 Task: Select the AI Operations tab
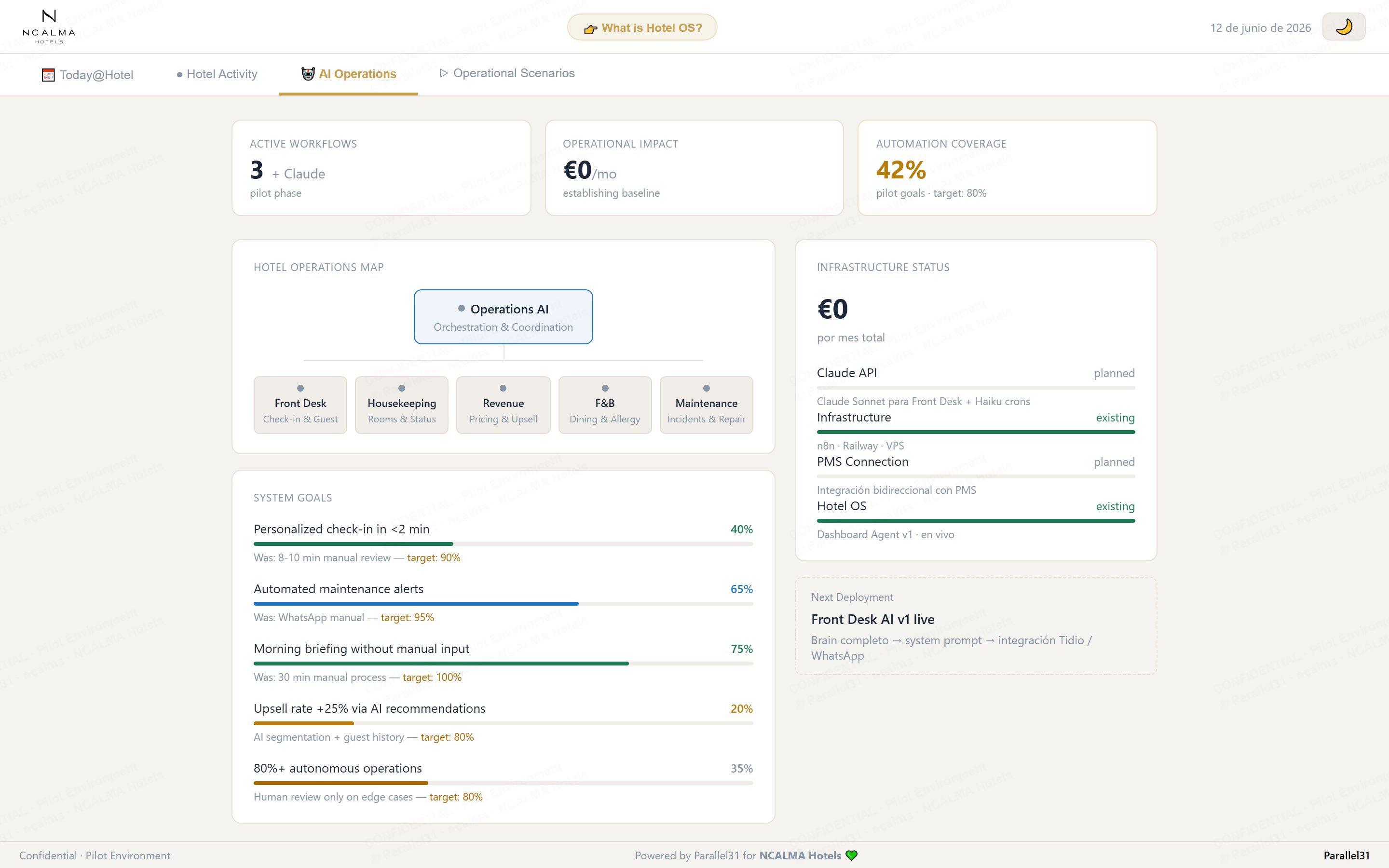(x=348, y=74)
